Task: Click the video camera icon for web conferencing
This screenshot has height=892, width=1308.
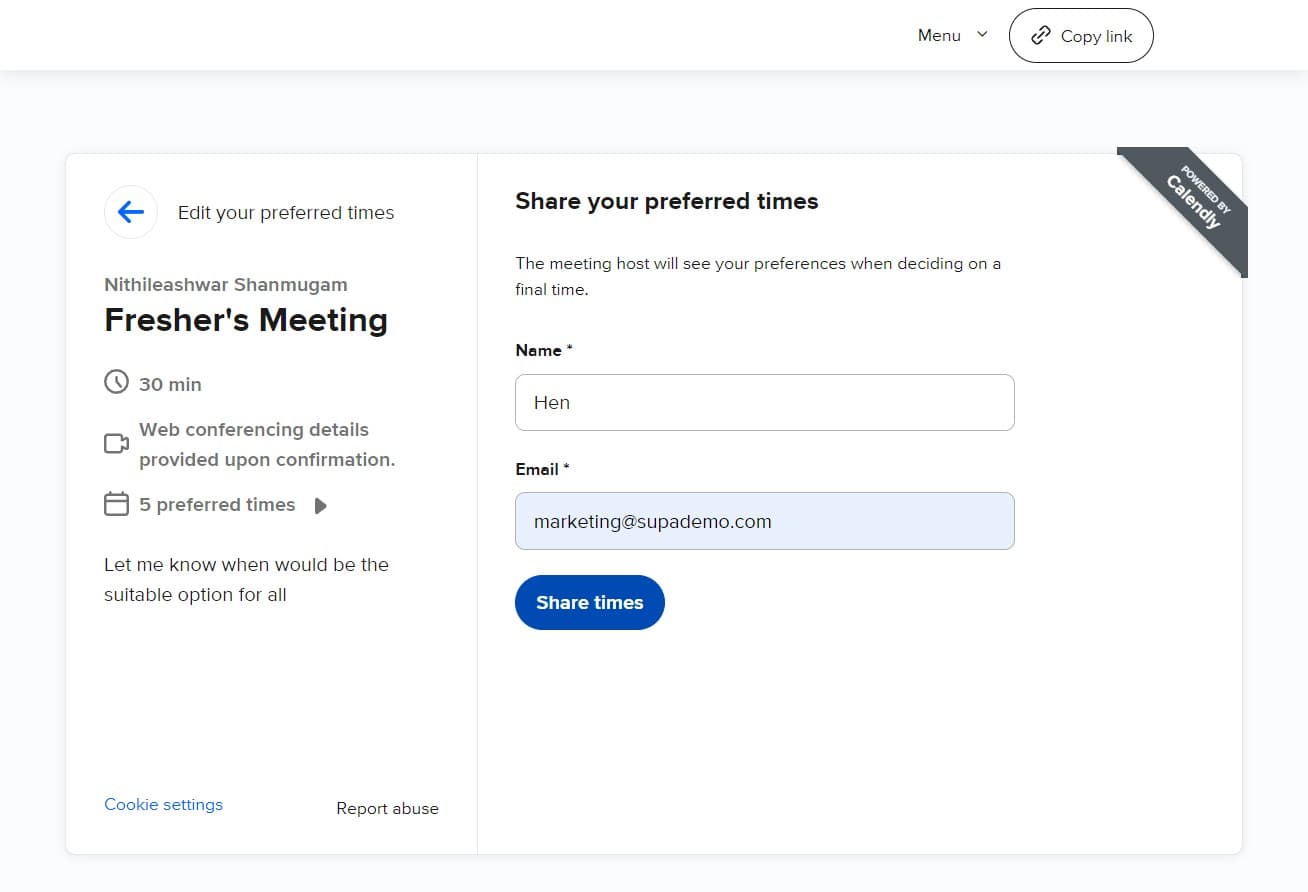Action: [117, 444]
